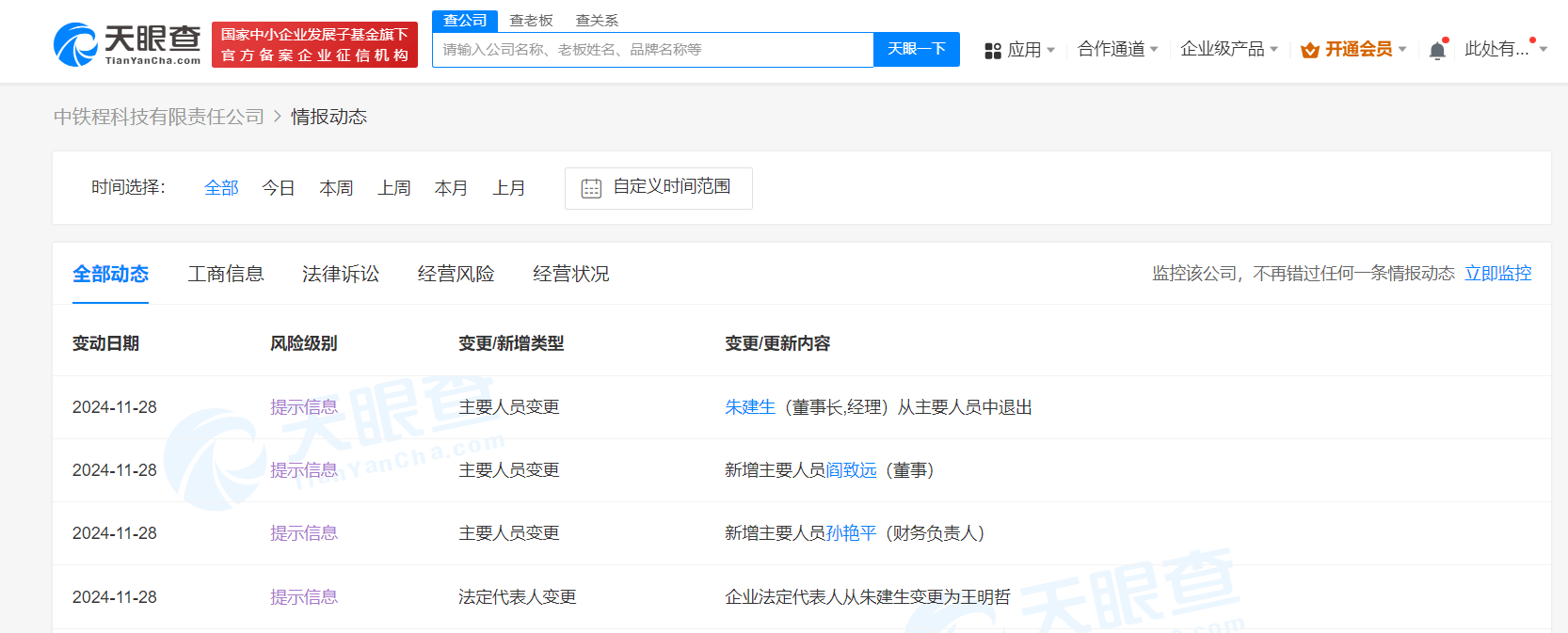Filter time by 本月
The height and width of the screenshot is (633, 1568).
(451, 188)
